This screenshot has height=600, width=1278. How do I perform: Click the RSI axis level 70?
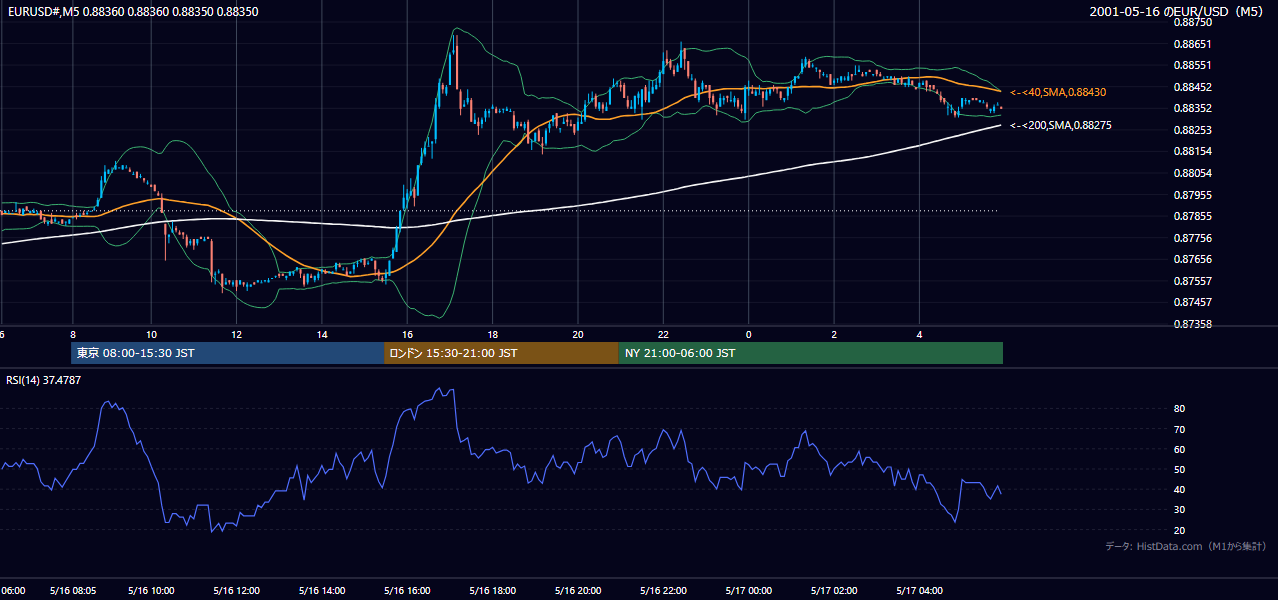[1179, 429]
